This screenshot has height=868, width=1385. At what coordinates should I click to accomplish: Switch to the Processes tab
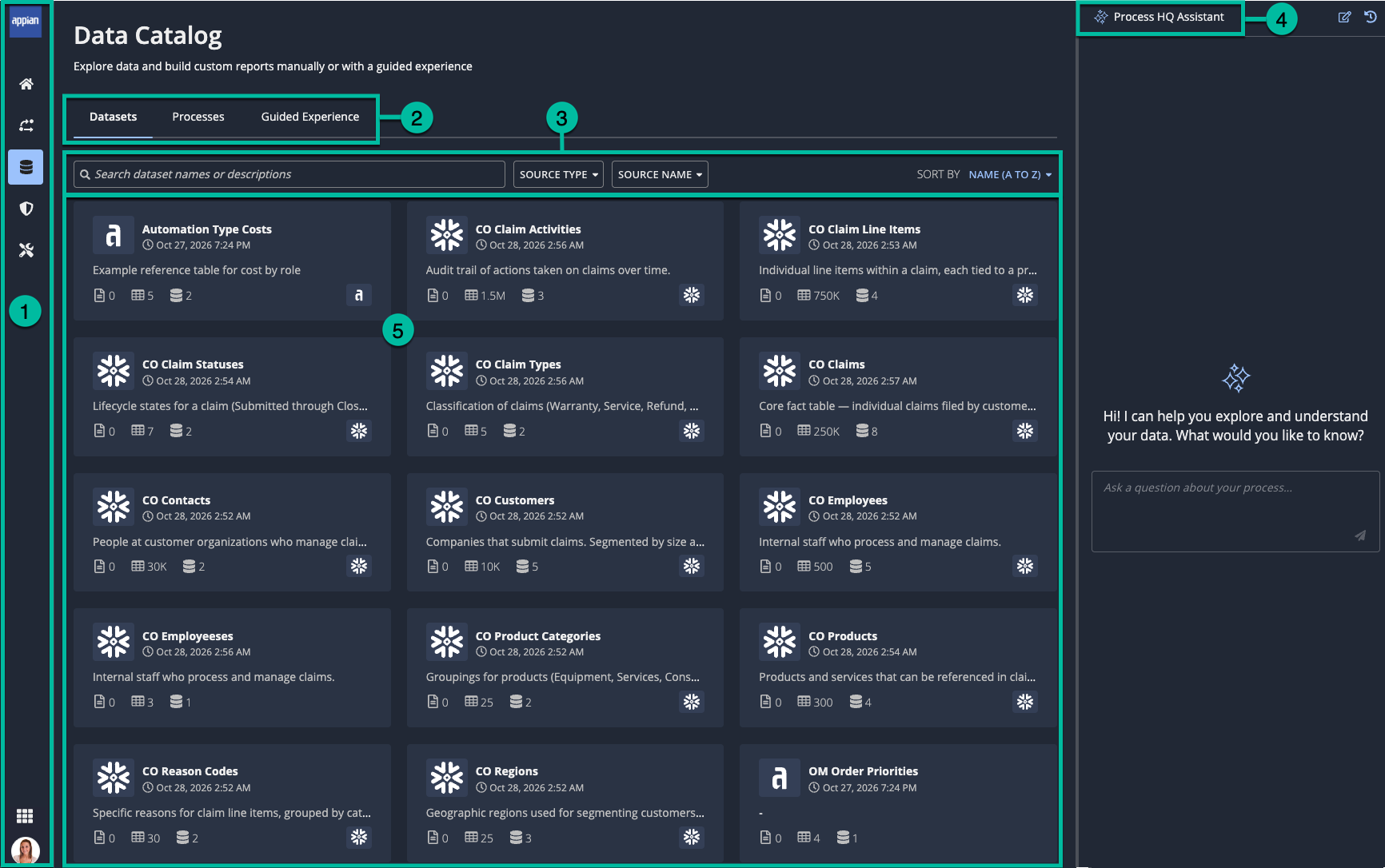(x=198, y=117)
